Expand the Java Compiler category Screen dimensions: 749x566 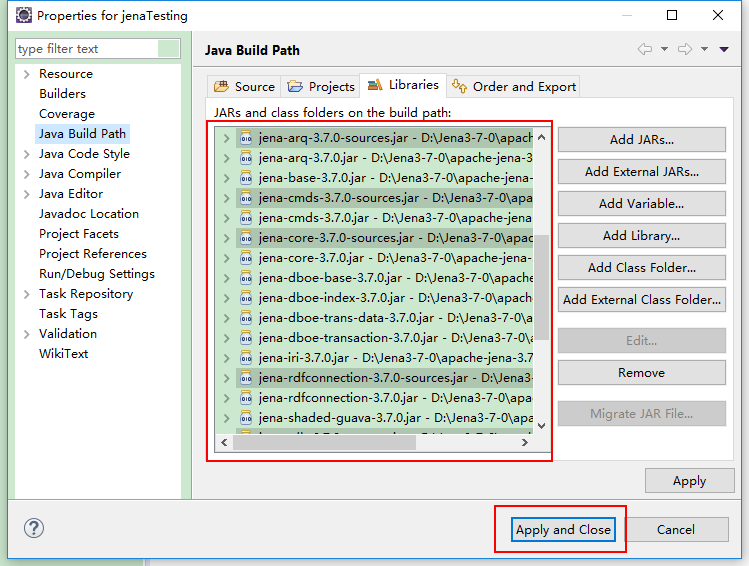(26, 174)
